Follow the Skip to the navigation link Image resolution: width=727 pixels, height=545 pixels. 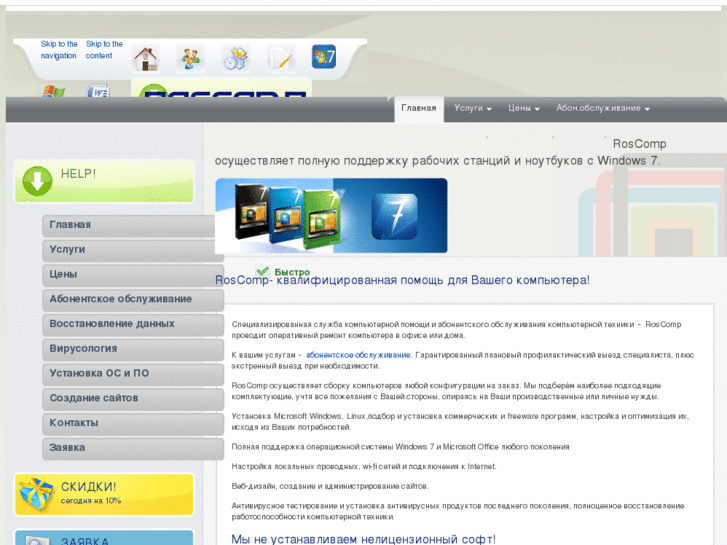(x=59, y=50)
